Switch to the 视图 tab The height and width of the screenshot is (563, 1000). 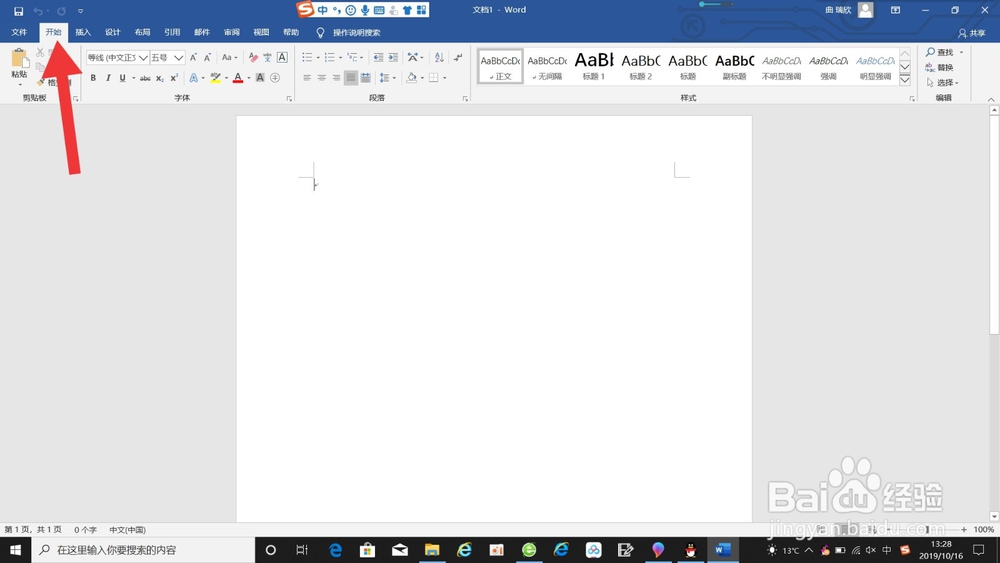(261, 32)
